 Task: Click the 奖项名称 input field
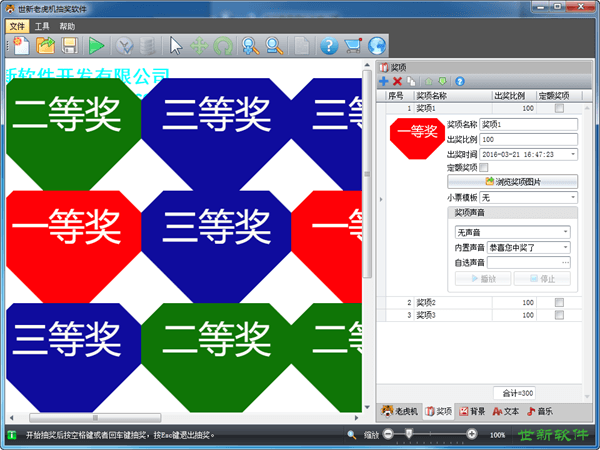[528, 124]
